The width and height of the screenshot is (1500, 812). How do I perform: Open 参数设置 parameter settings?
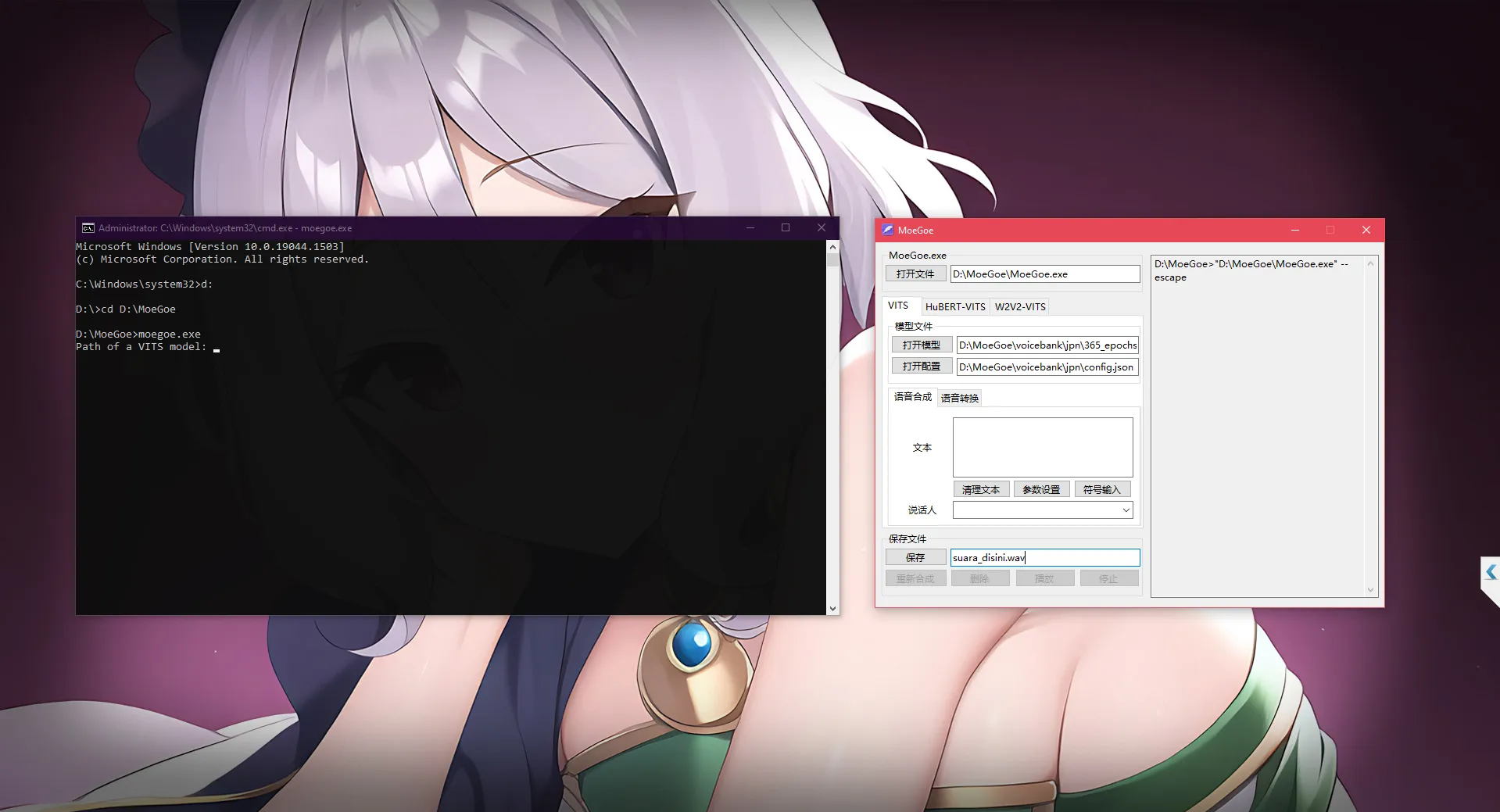click(1041, 489)
